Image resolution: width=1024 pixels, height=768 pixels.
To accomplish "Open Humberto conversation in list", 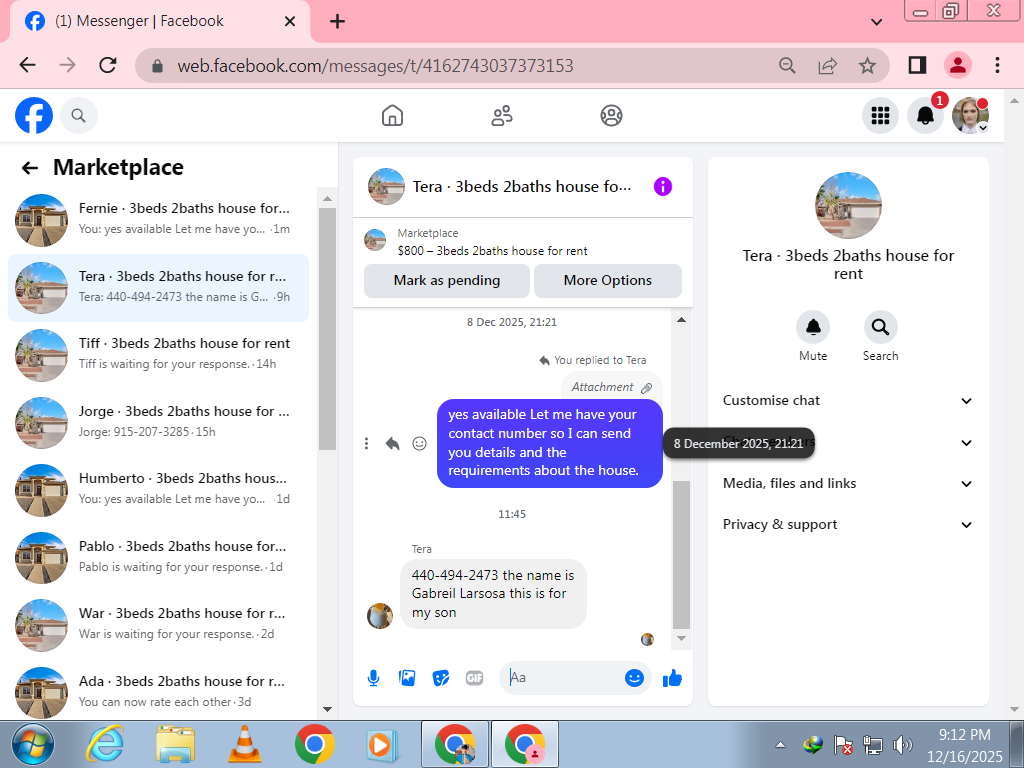I will [158, 490].
